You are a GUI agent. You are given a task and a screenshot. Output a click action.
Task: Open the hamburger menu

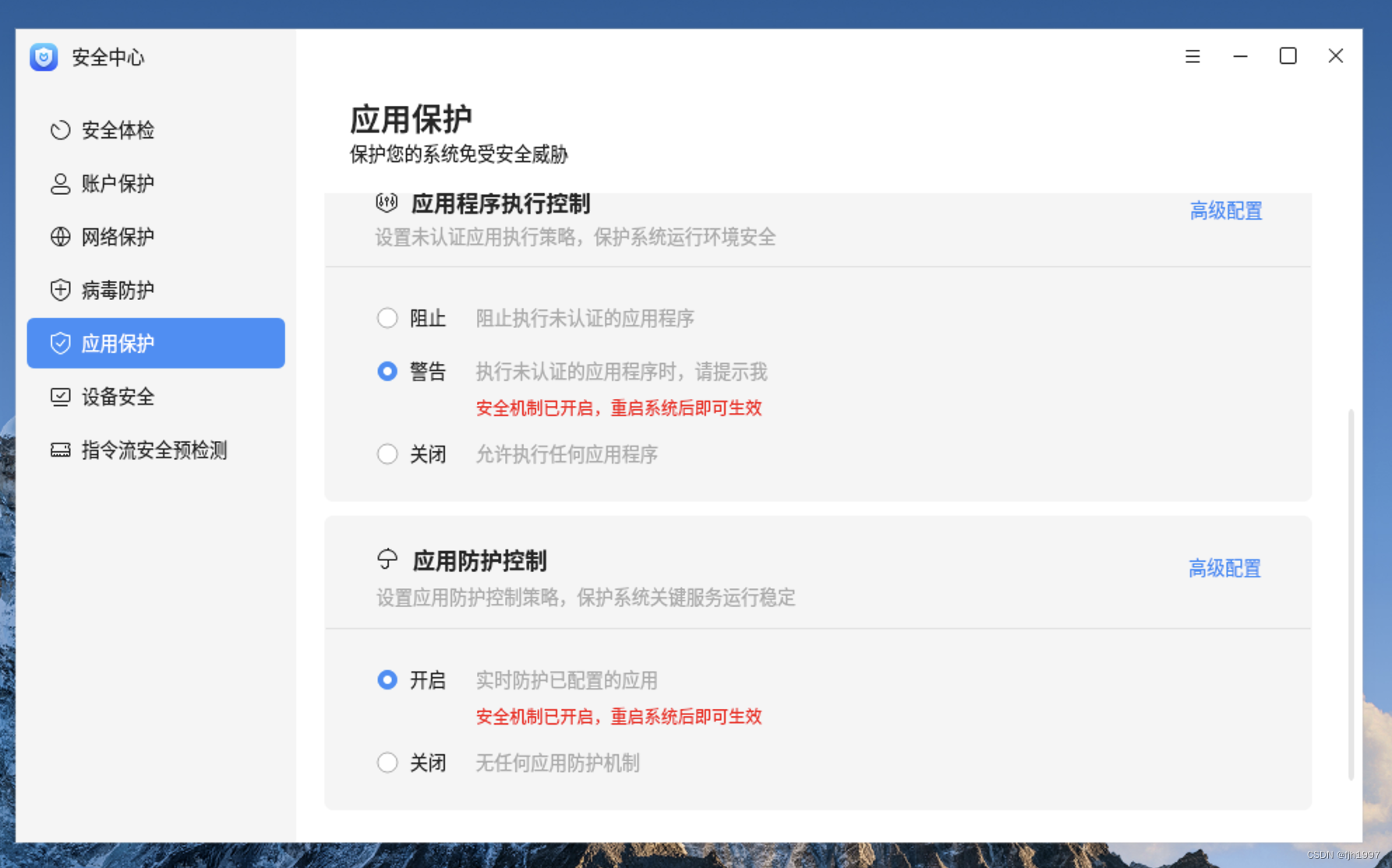pos(1192,56)
